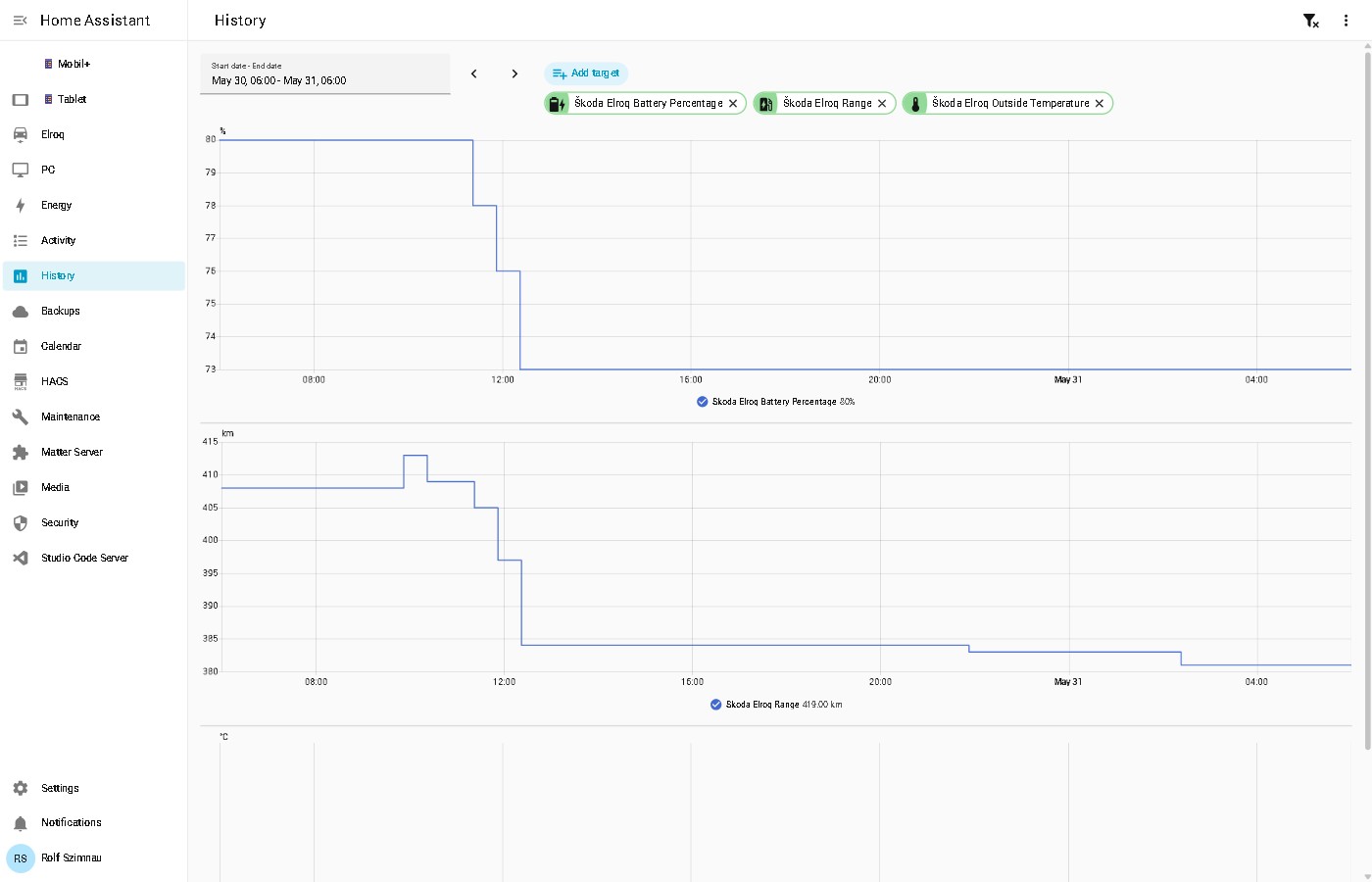
Task: Click thermometer icon in Temperature chip
Action: point(914,103)
